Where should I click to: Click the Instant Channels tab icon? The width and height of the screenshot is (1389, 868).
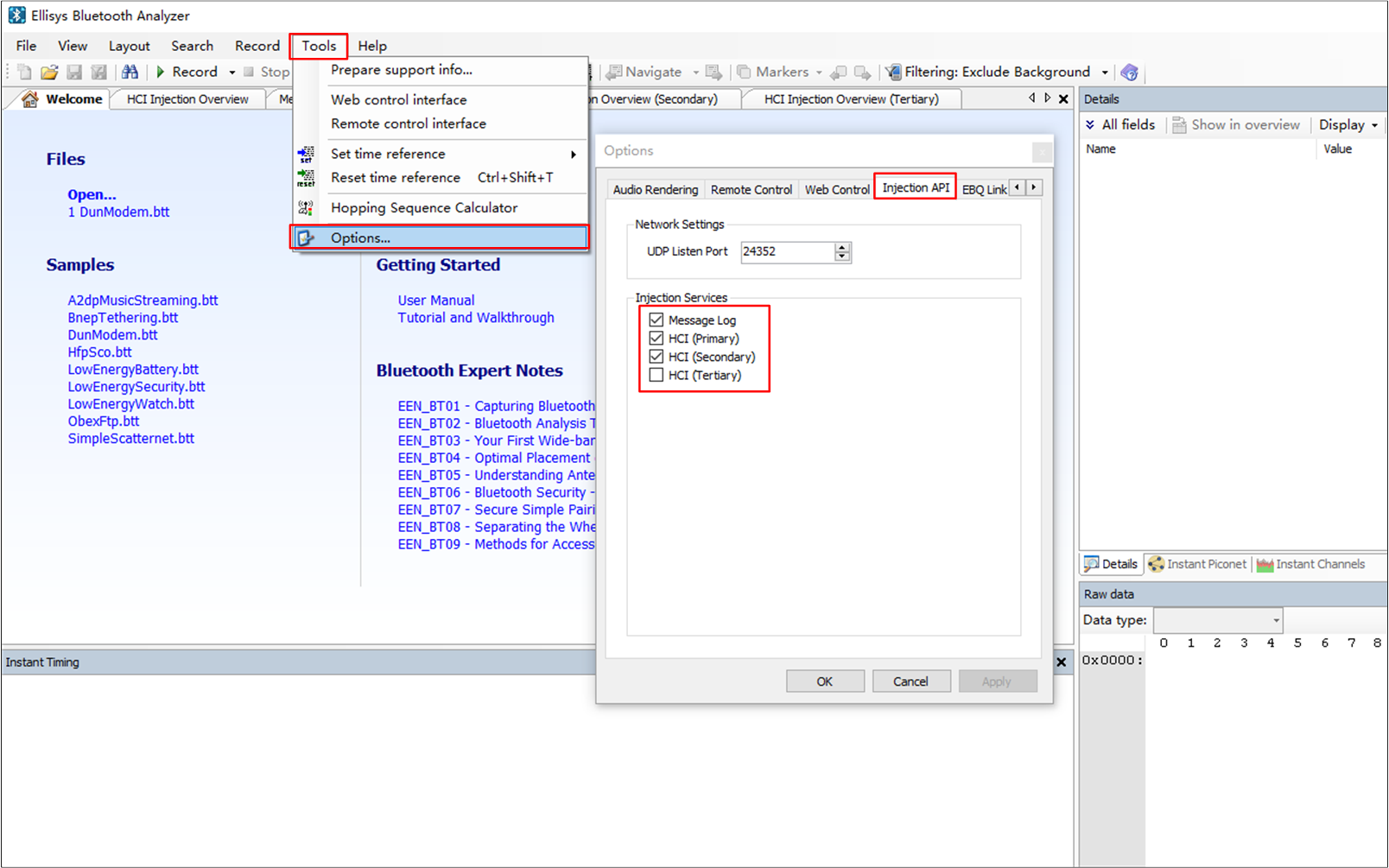[x=1265, y=565]
